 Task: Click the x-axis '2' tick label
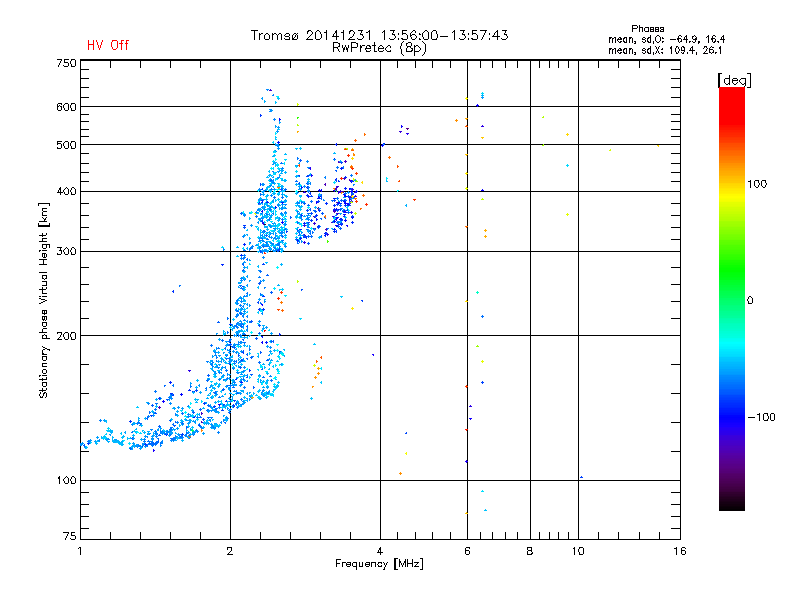tap(230, 551)
